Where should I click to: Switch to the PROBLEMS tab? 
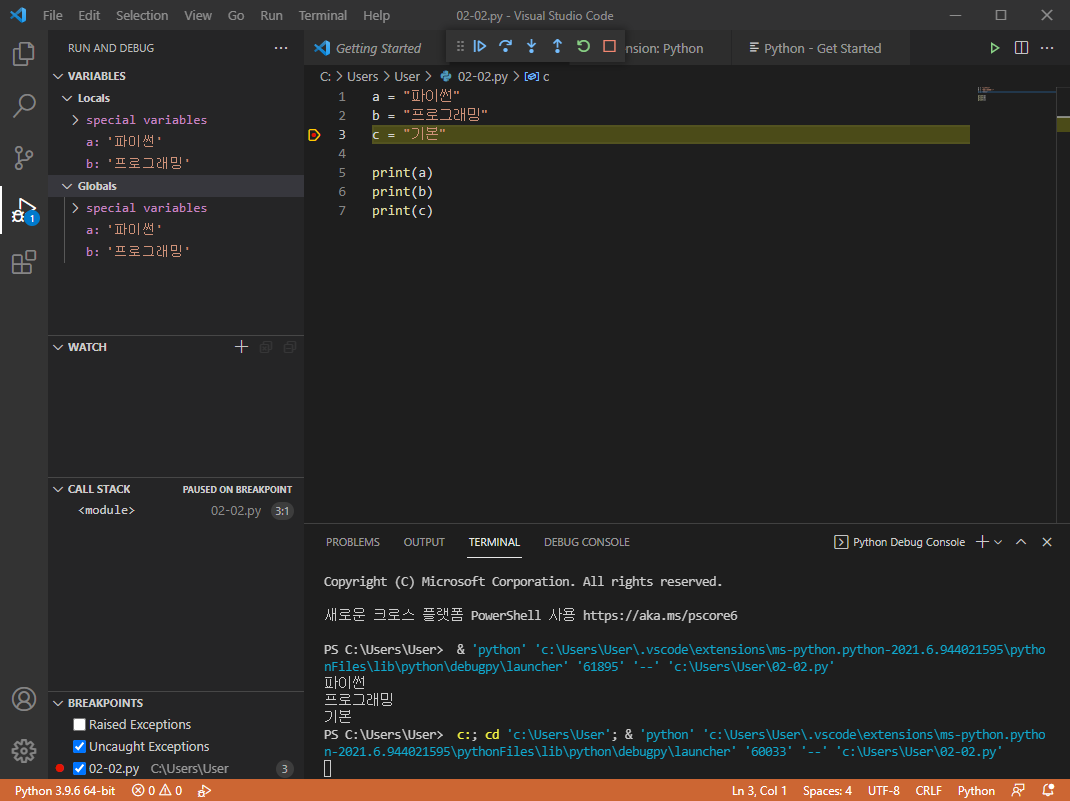click(x=353, y=542)
